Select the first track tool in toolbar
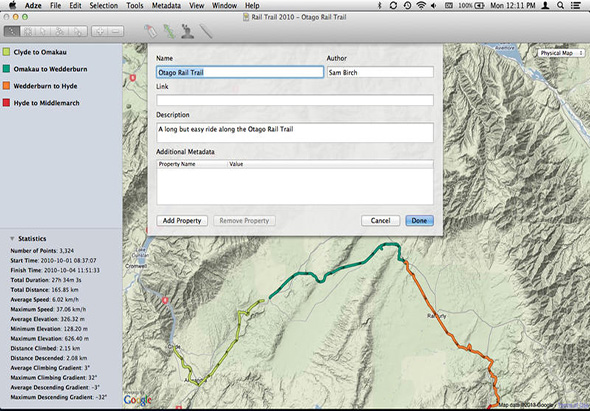Viewport: 590px width, 411px height. pyautogui.click(x=12, y=31)
